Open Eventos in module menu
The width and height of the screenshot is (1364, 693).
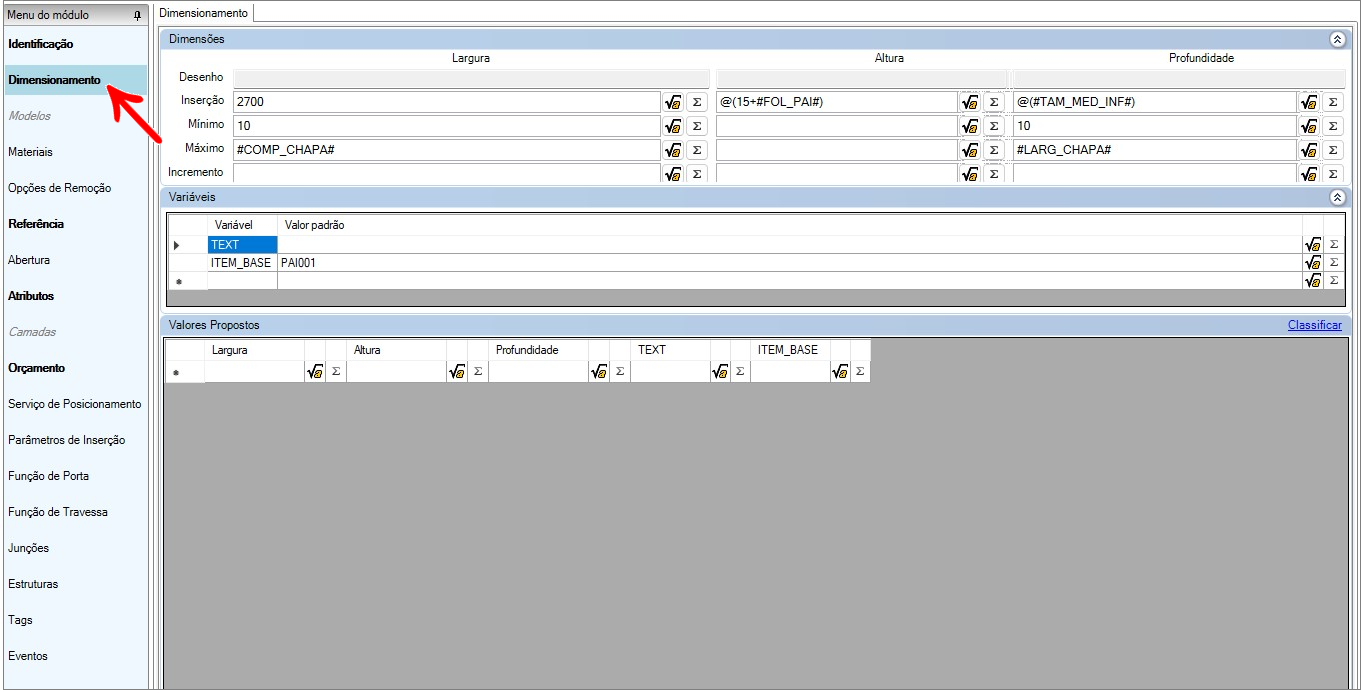click(27, 656)
